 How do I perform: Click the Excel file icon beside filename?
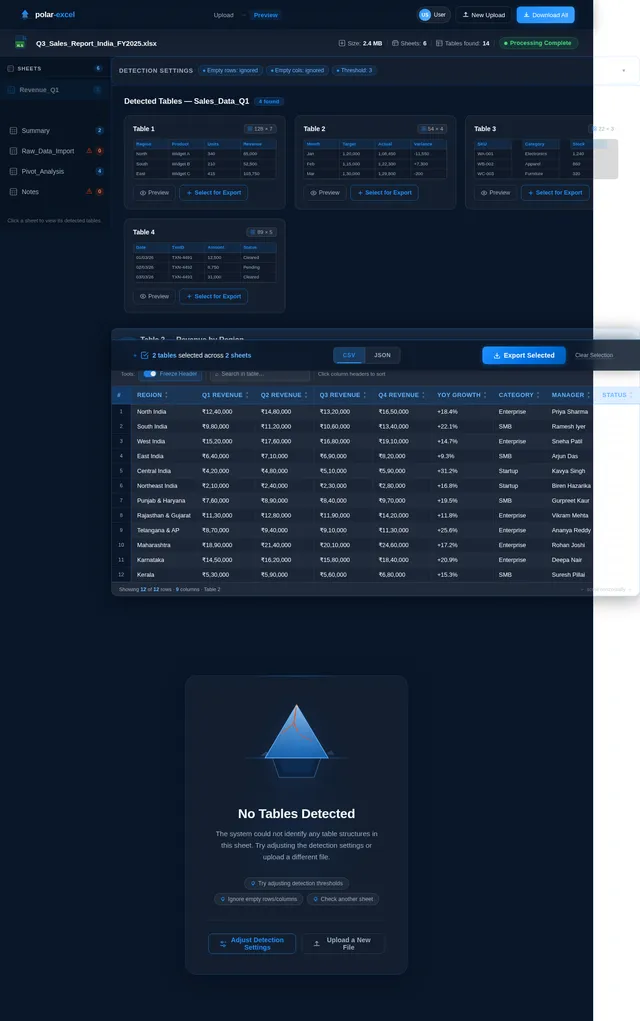click(20, 43)
